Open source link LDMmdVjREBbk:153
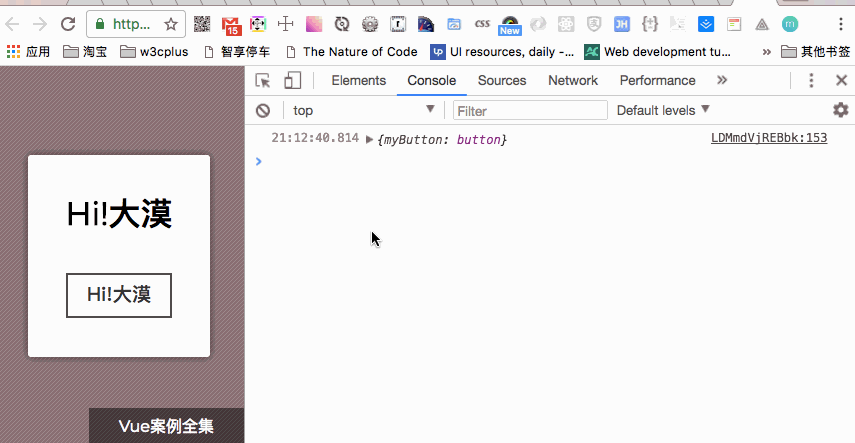Image resolution: width=855 pixels, height=443 pixels. (769, 138)
